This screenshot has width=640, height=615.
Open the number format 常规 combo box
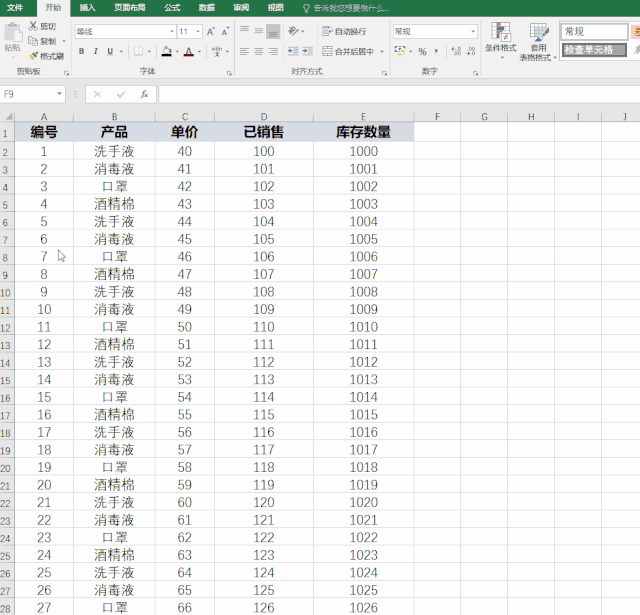click(x=435, y=31)
